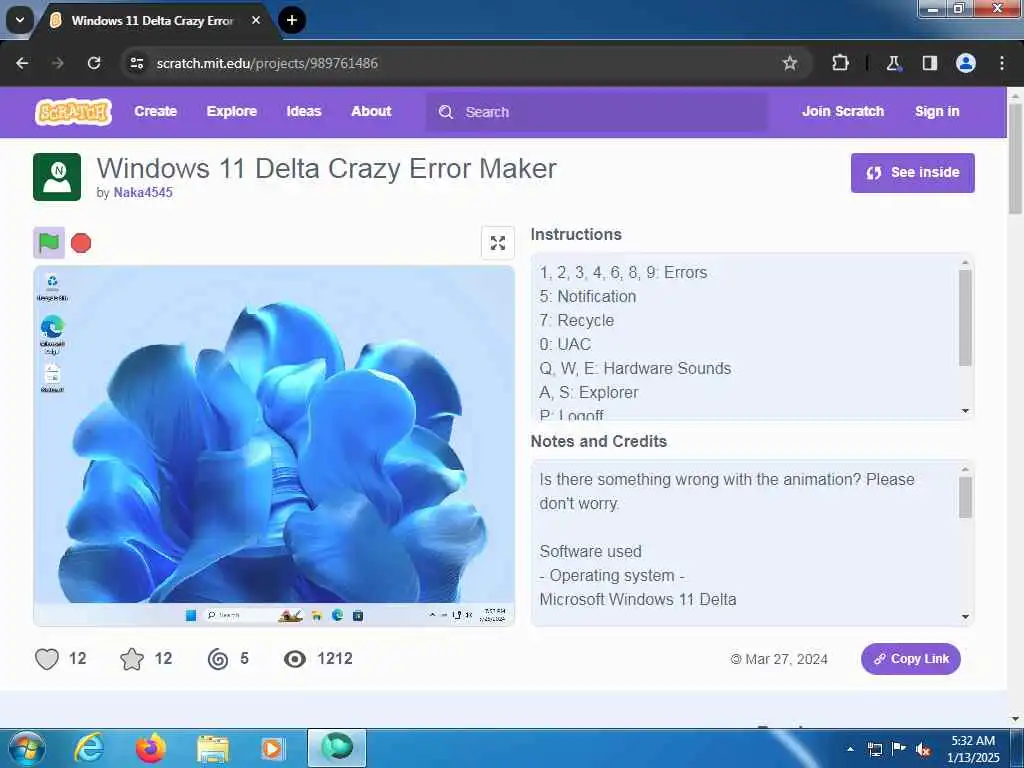Open the About page
The width and height of the screenshot is (1024, 768).
tap(371, 112)
